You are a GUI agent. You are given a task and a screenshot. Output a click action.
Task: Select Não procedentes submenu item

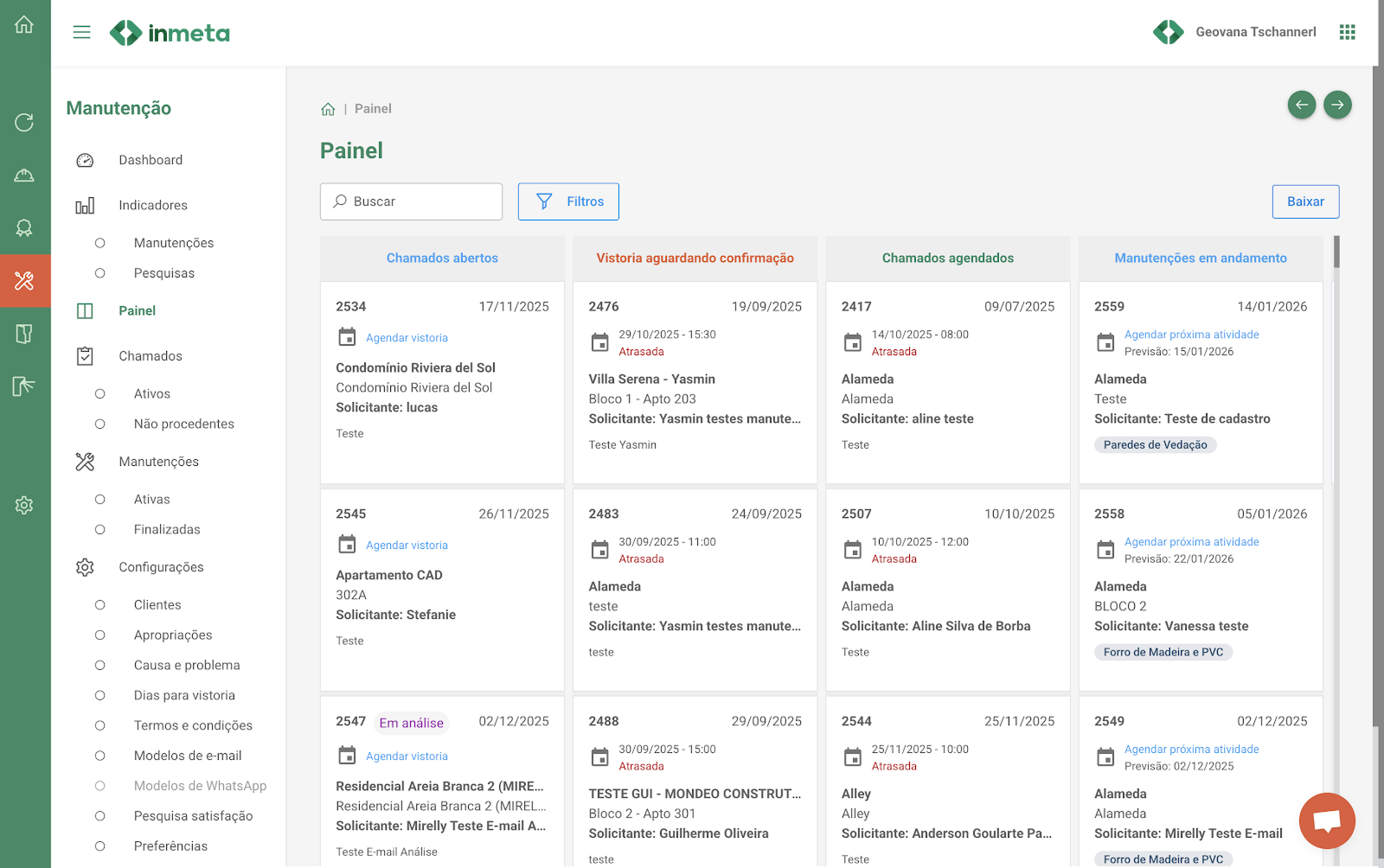184,424
